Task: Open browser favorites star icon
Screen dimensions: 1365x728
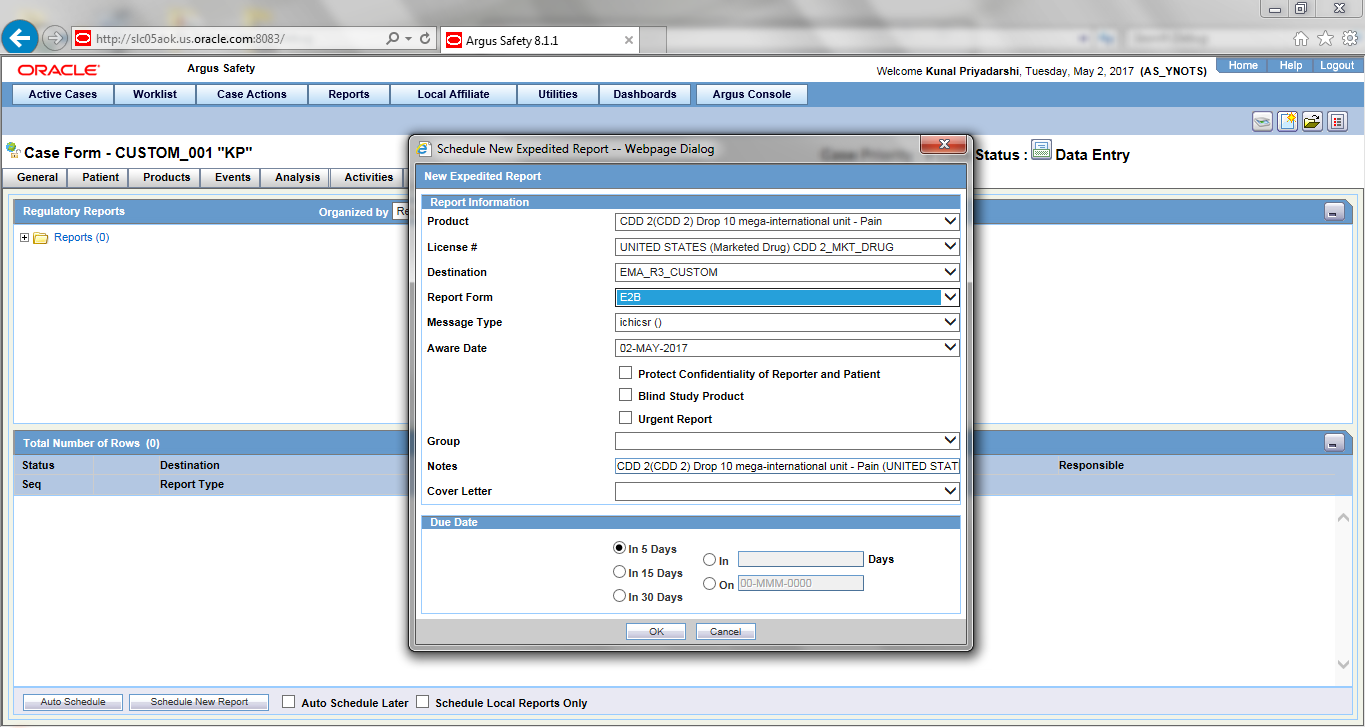Action: point(1325,38)
